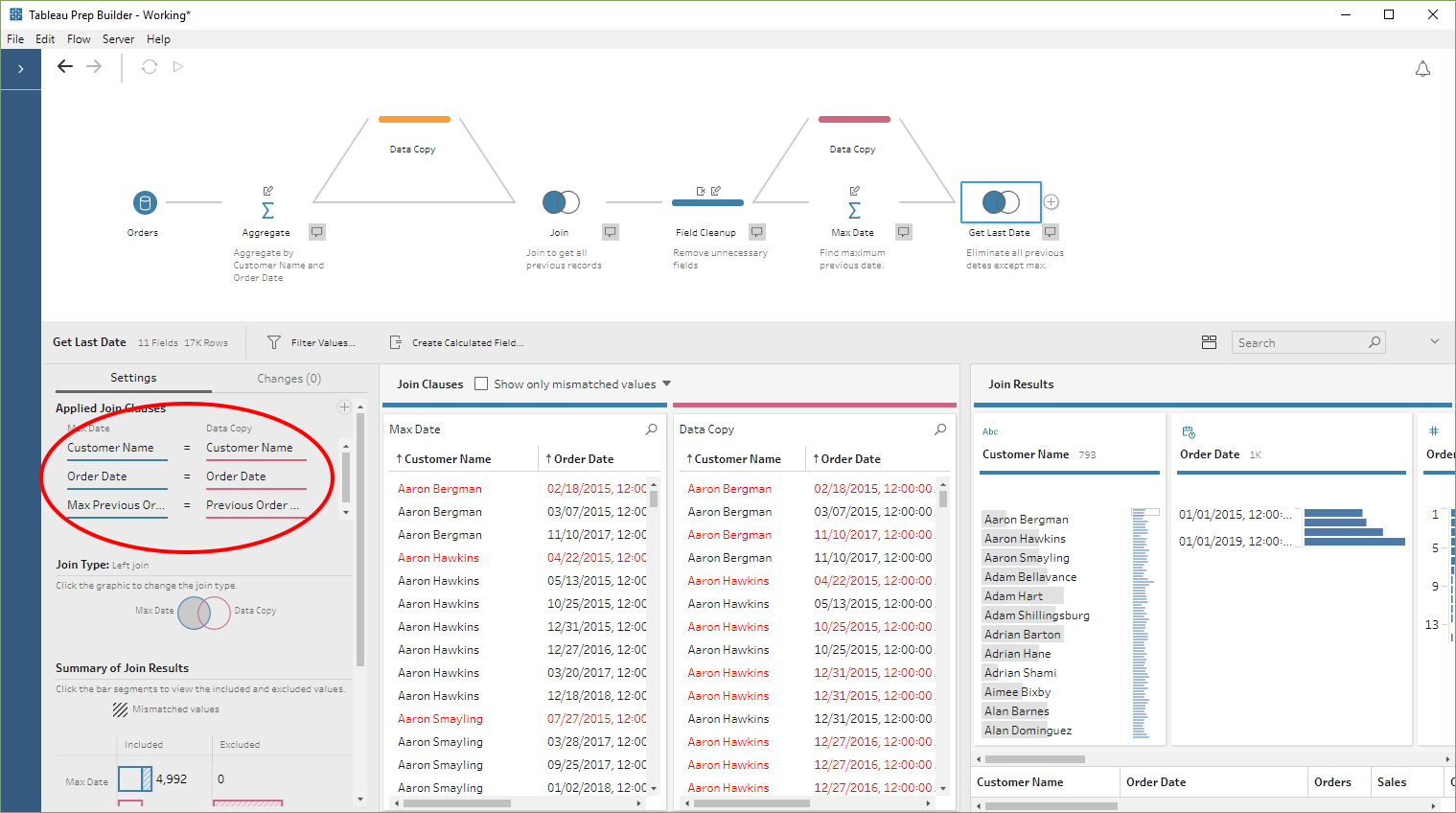Switch to the Settings tab
This screenshot has width=1456, height=813.
click(133, 378)
